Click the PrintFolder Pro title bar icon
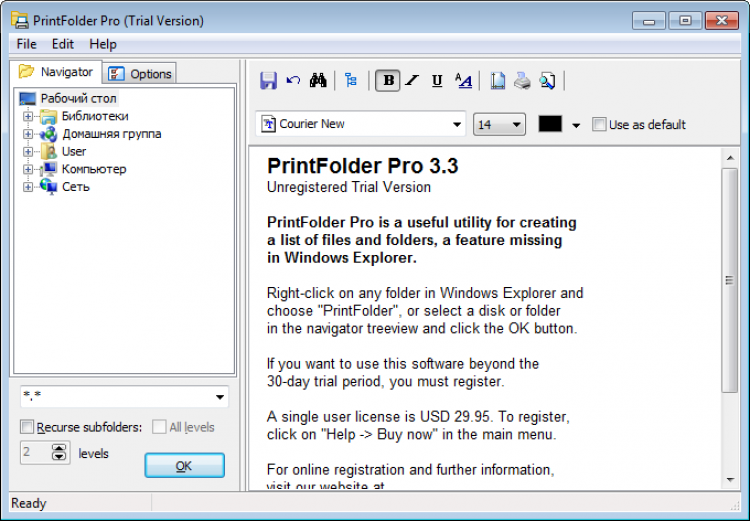This screenshot has width=750, height=521. pos(20,21)
